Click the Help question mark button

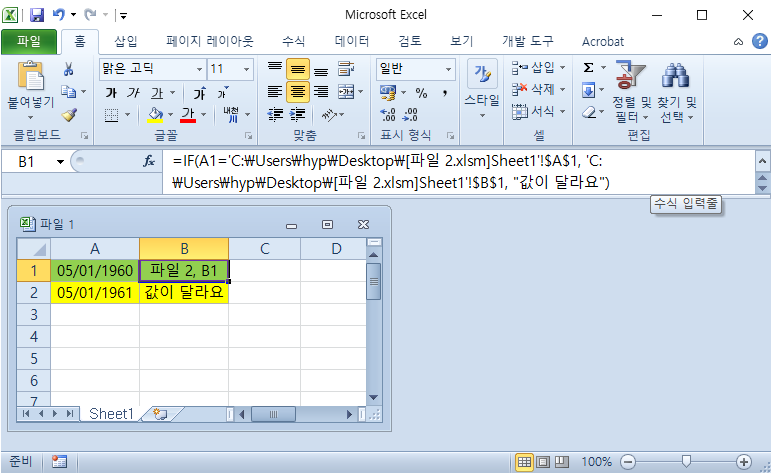pos(760,41)
